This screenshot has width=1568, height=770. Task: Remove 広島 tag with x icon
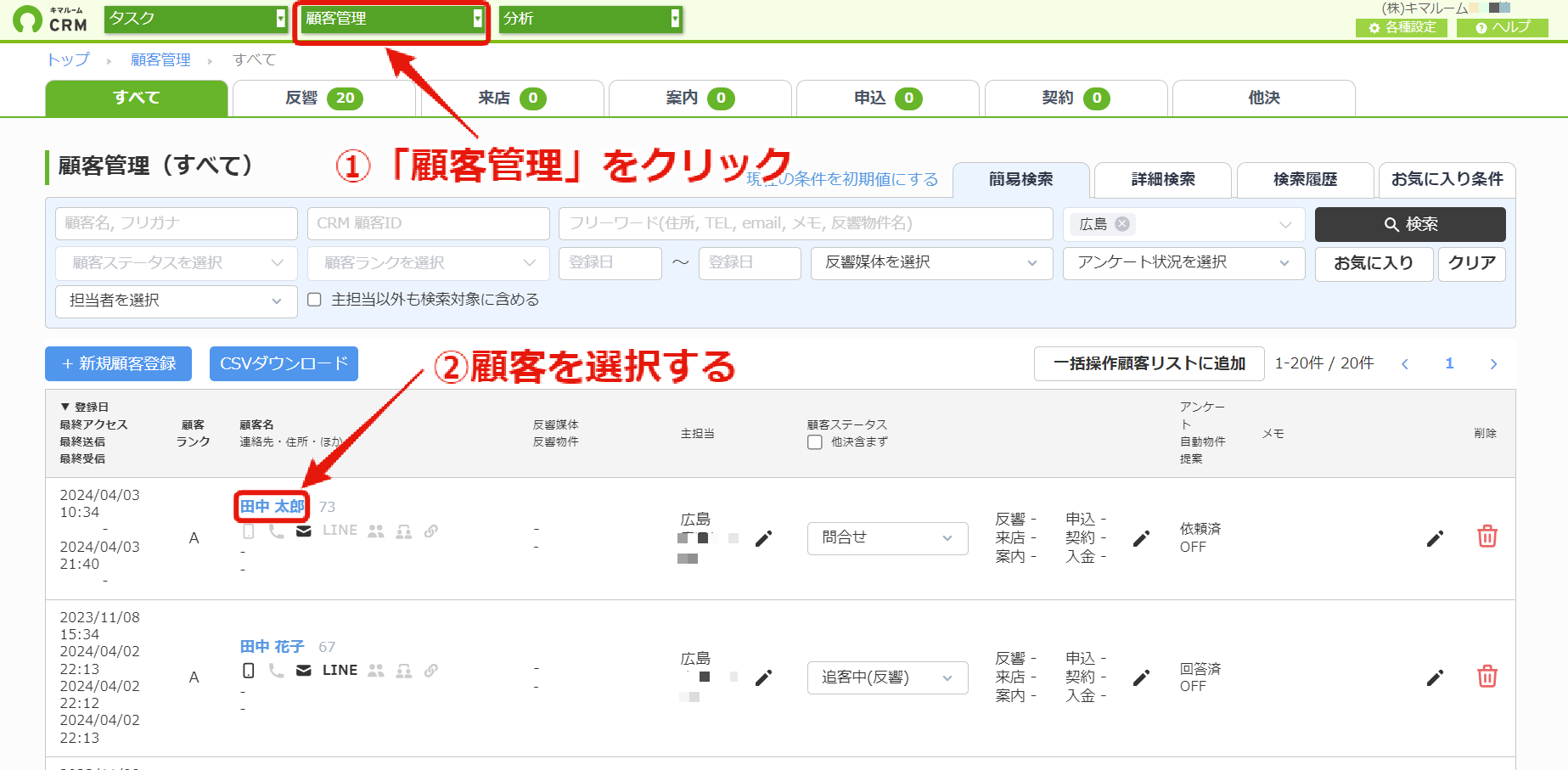coord(1122,224)
